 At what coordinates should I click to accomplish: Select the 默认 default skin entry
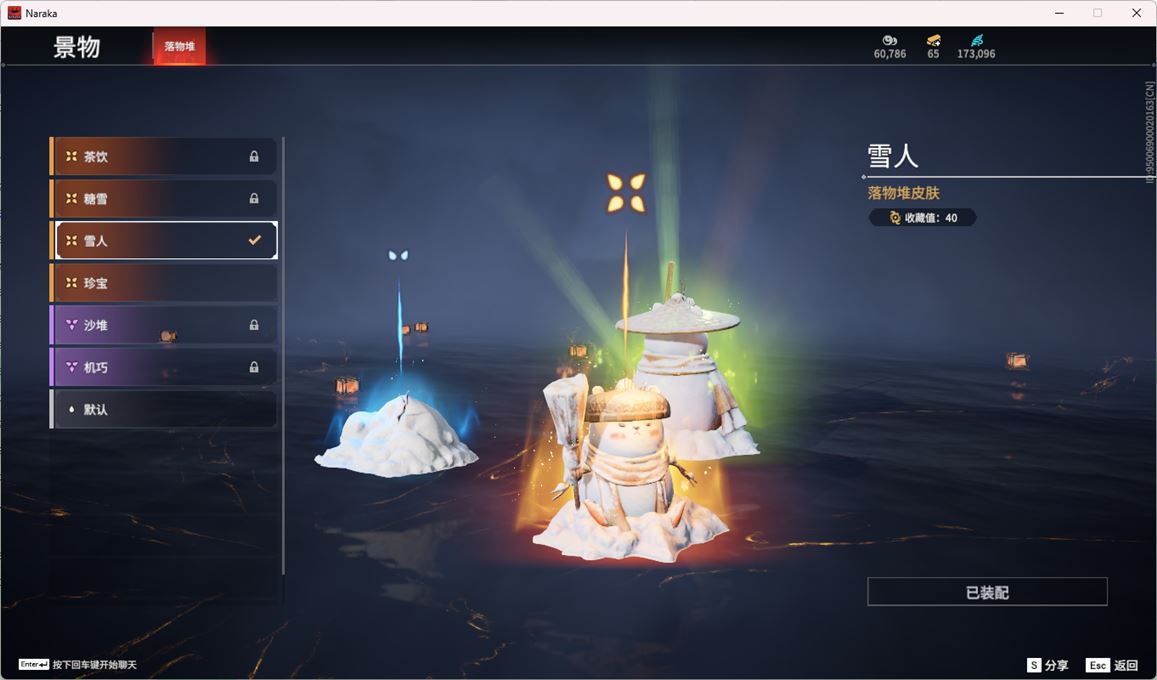pyautogui.click(x=163, y=409)
